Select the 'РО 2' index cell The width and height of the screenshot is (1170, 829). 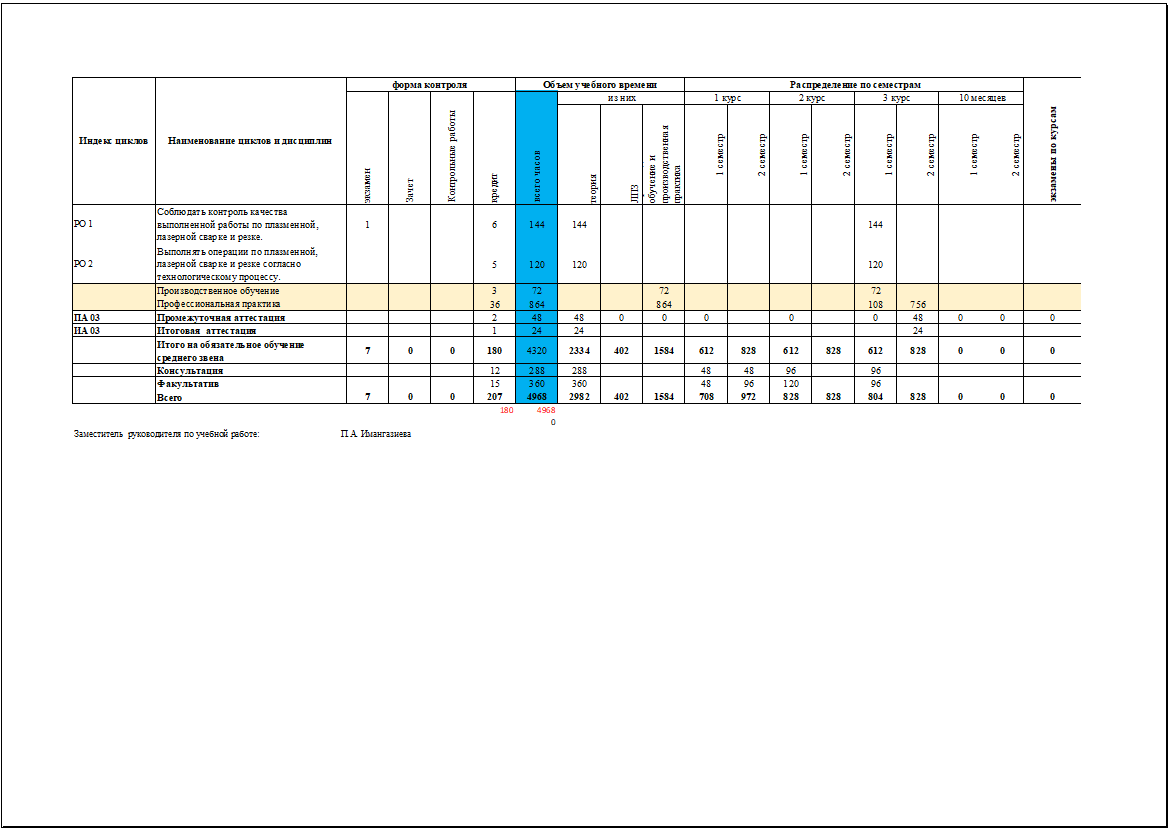click(84, 264)
